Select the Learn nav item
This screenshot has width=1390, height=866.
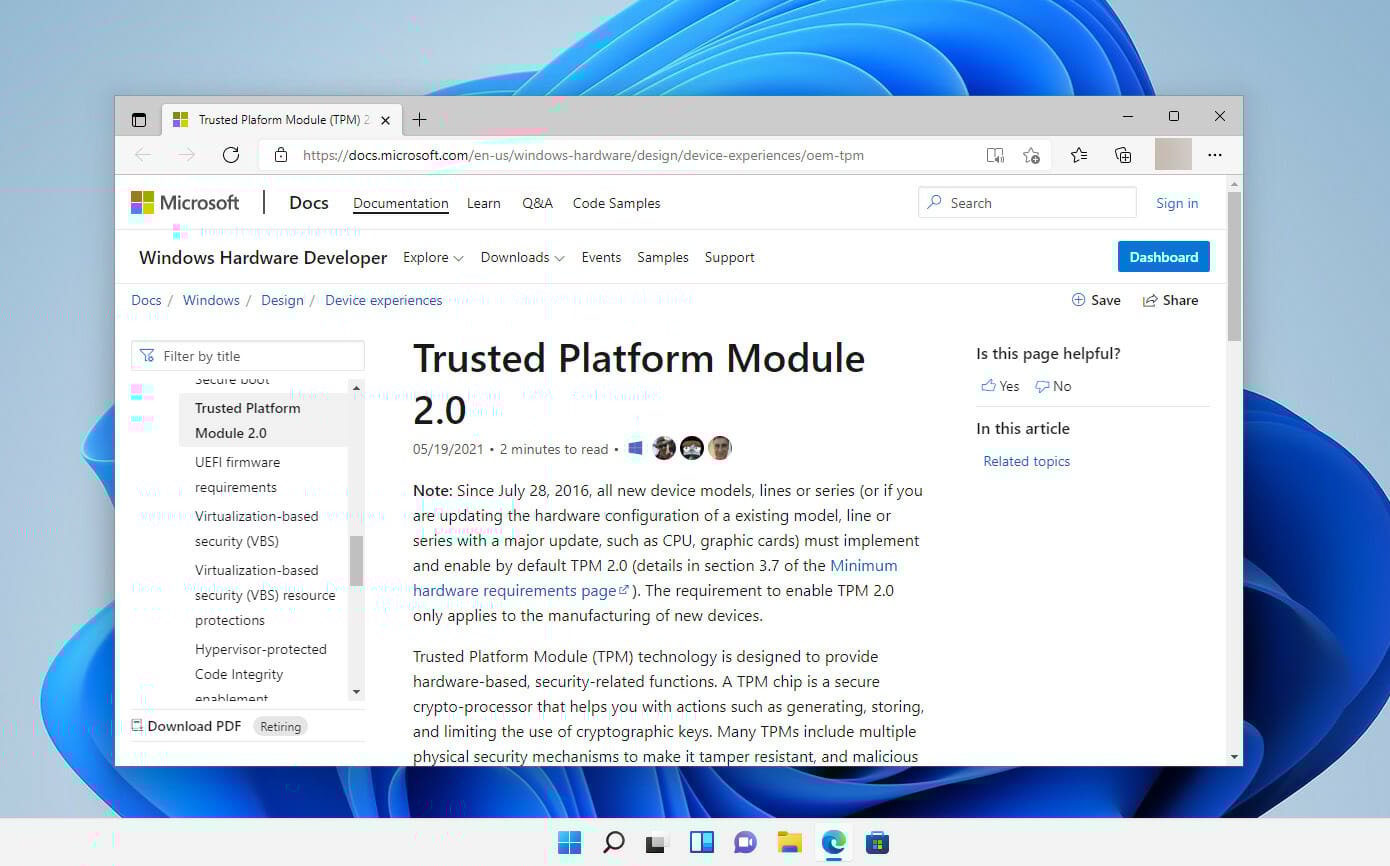coord(484,203)
